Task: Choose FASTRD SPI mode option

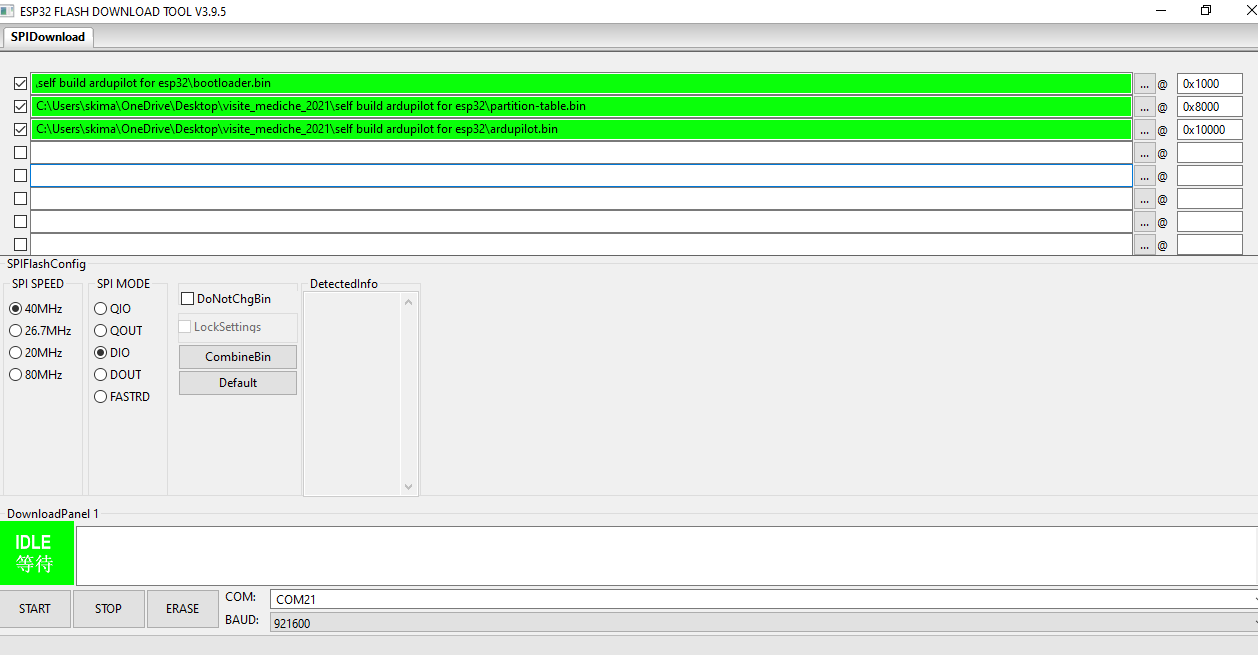Action: click(x=101, y=397)
